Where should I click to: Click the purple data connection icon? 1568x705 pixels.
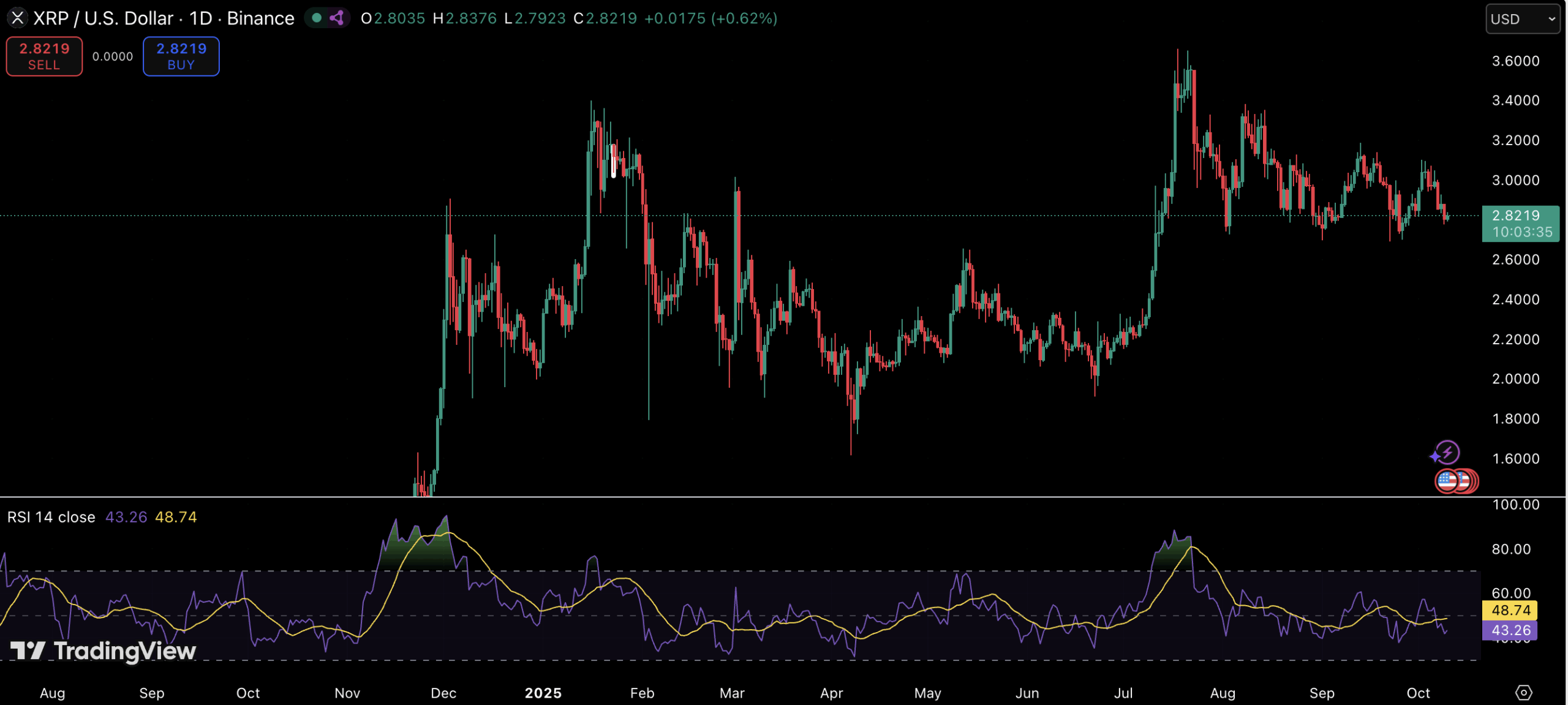[336, 18]
